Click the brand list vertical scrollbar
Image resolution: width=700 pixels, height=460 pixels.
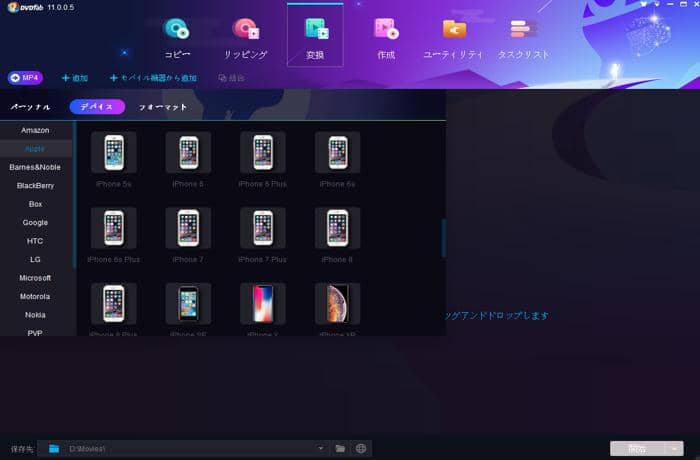pyautogui.click(x=74, y=195)
